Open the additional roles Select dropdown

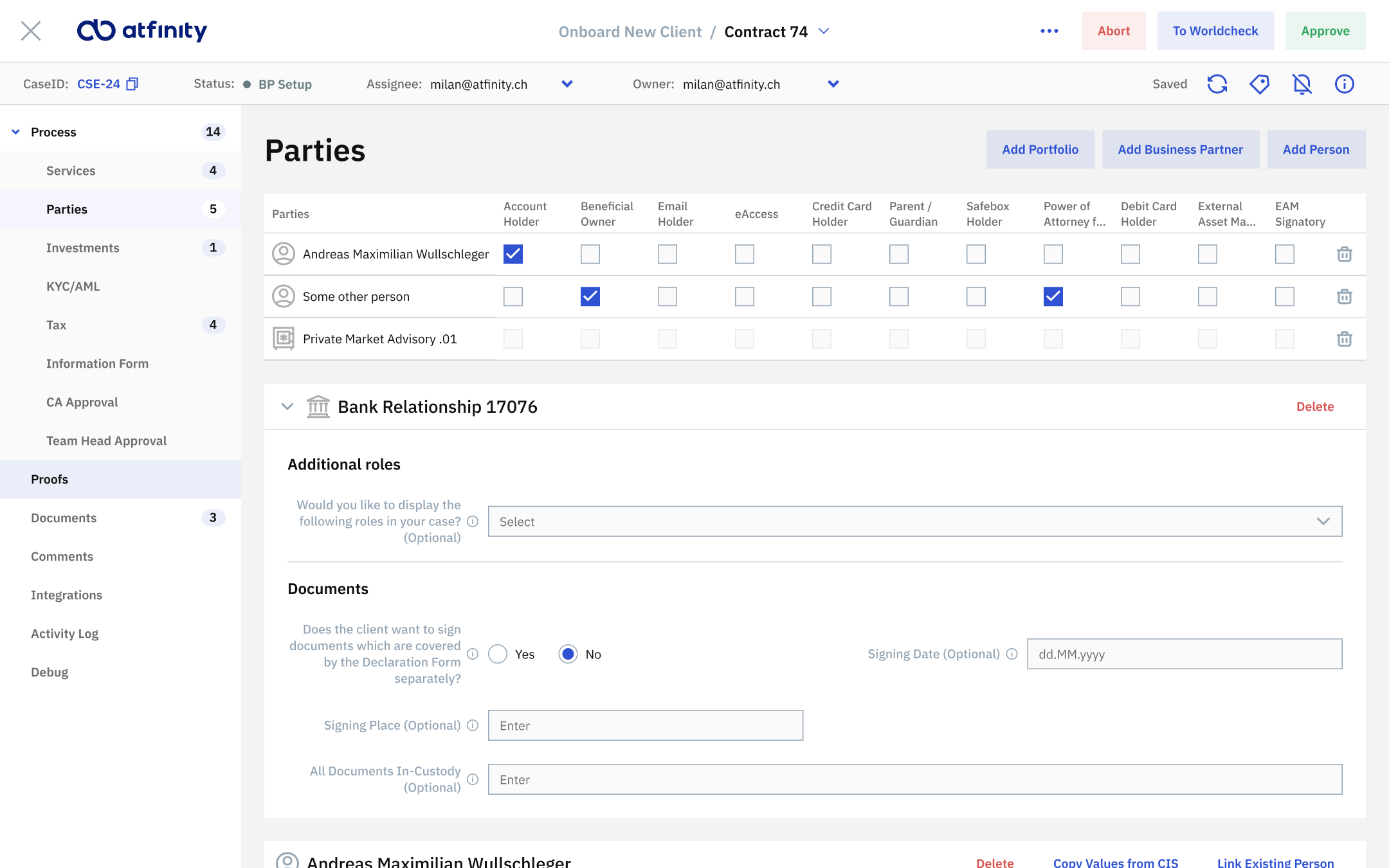pyautogui.click(x=915, y=521)
